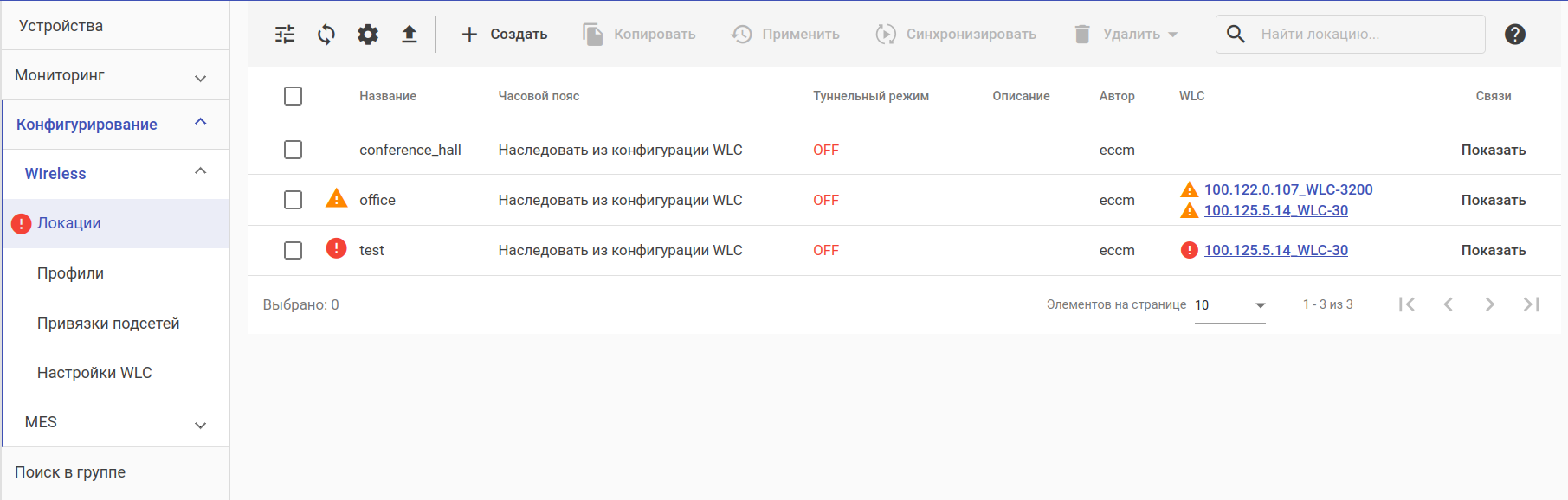This screenshot has height=500, width=1568.
Task: Click the upload arrow icon
Action: (410, 35)
